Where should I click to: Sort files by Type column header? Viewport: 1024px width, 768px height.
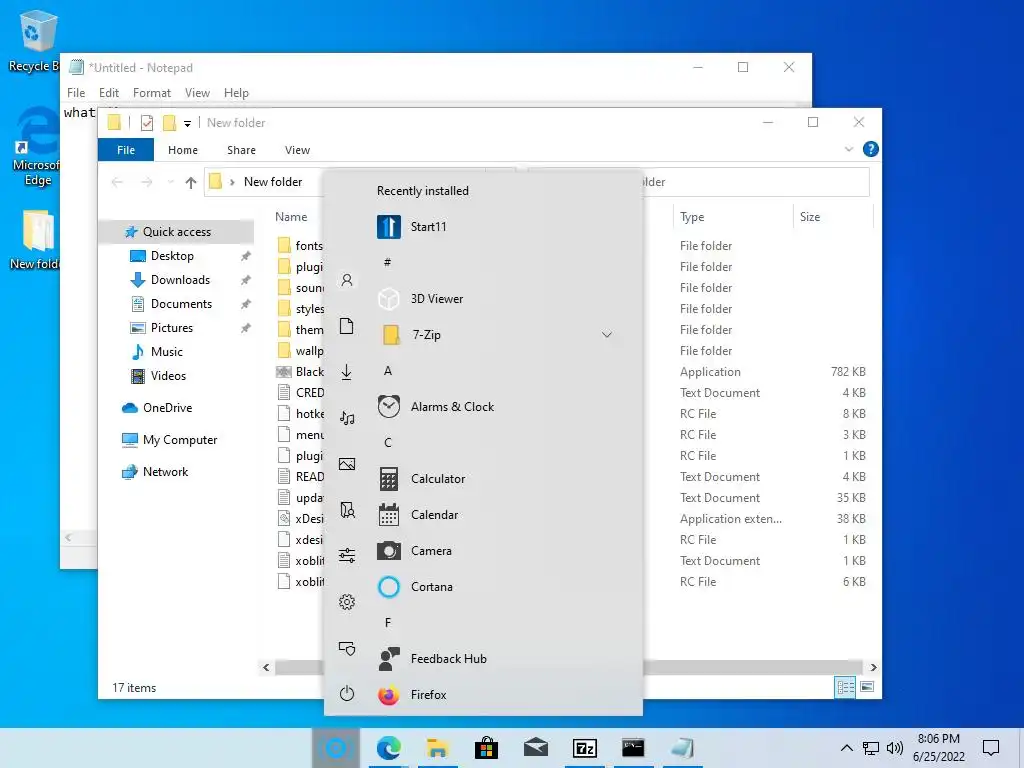point(732,217)
